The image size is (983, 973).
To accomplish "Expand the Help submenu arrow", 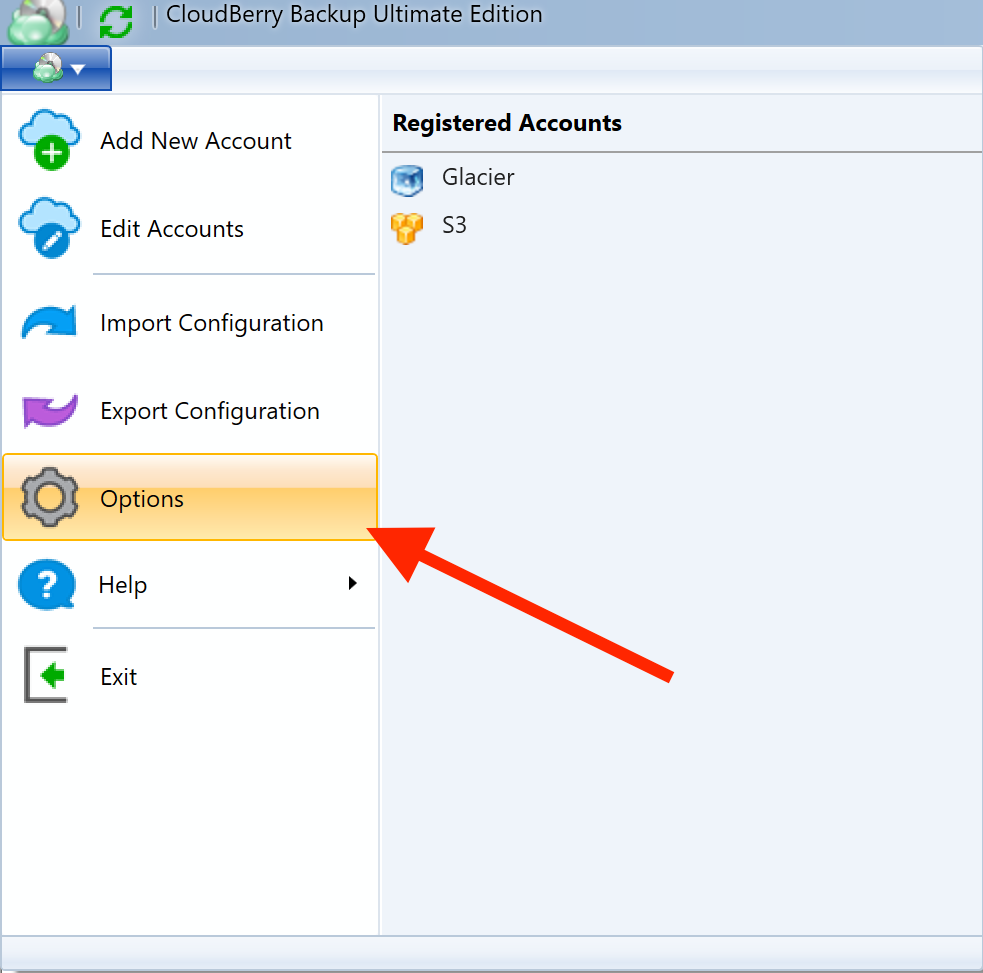I will click(352, 583).
